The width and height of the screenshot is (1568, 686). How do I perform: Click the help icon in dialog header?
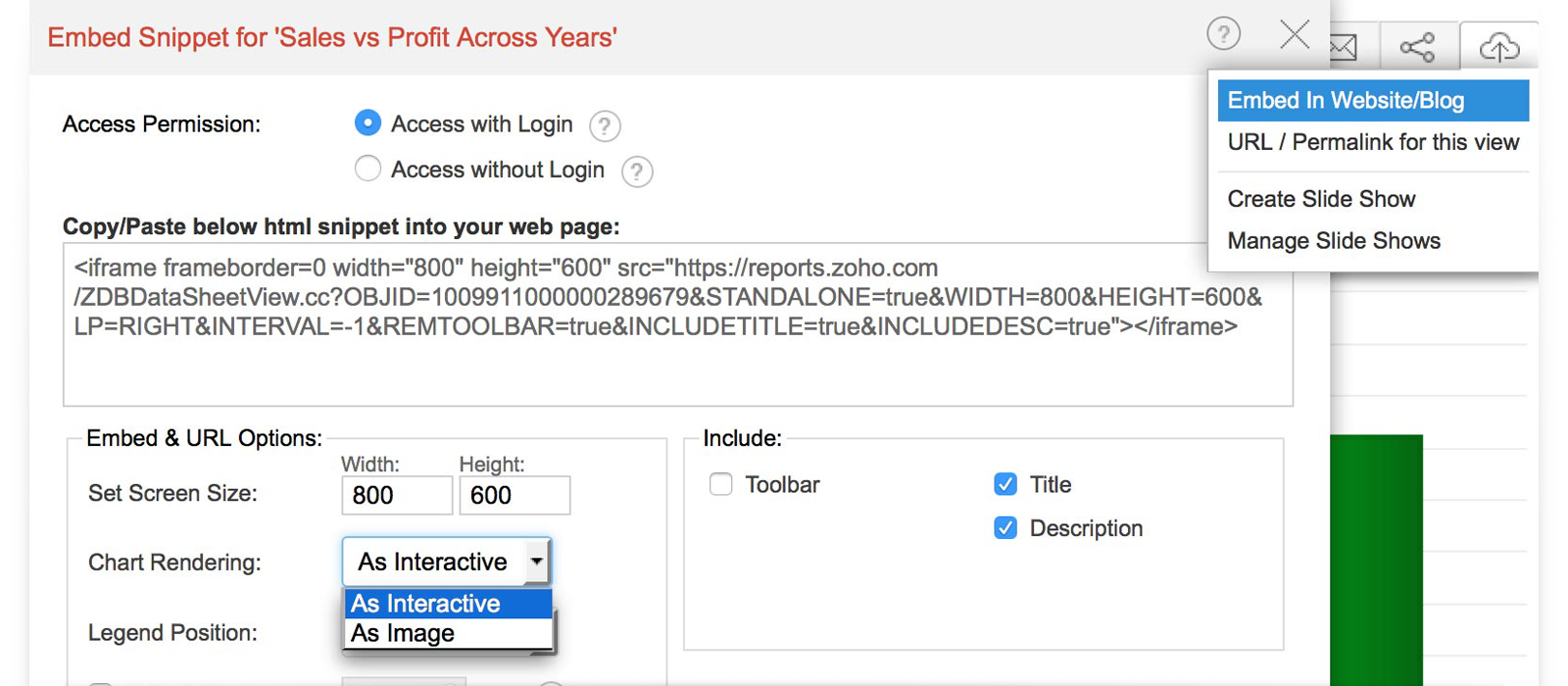(1223, 34)
